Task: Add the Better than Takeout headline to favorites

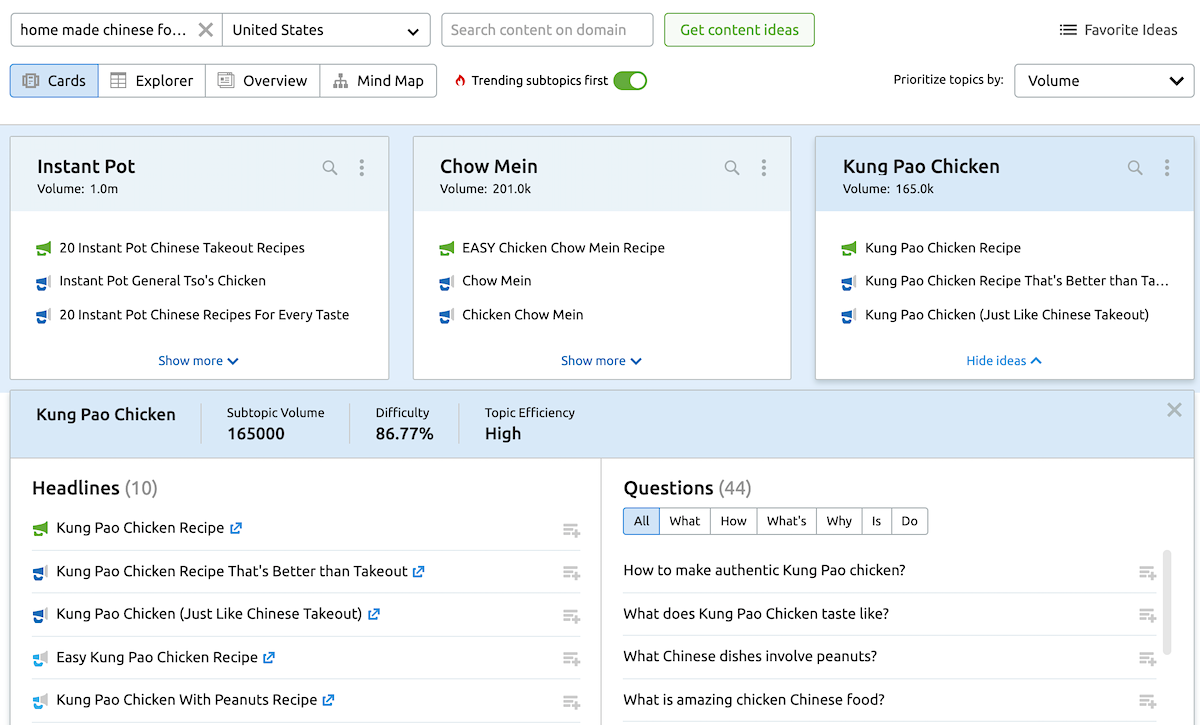Action: (571, 573)
